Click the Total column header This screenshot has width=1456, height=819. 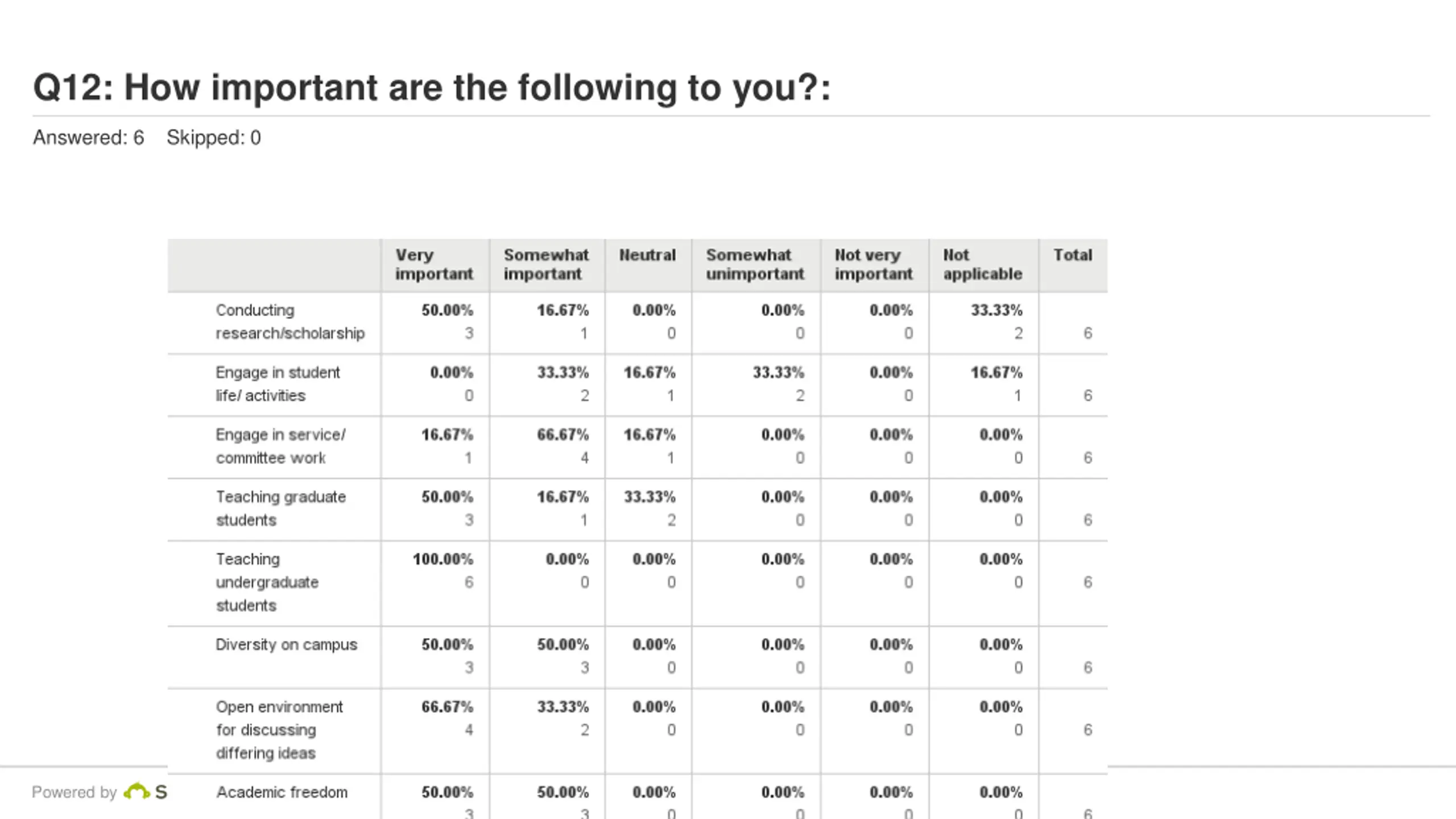click(1072, 255)
